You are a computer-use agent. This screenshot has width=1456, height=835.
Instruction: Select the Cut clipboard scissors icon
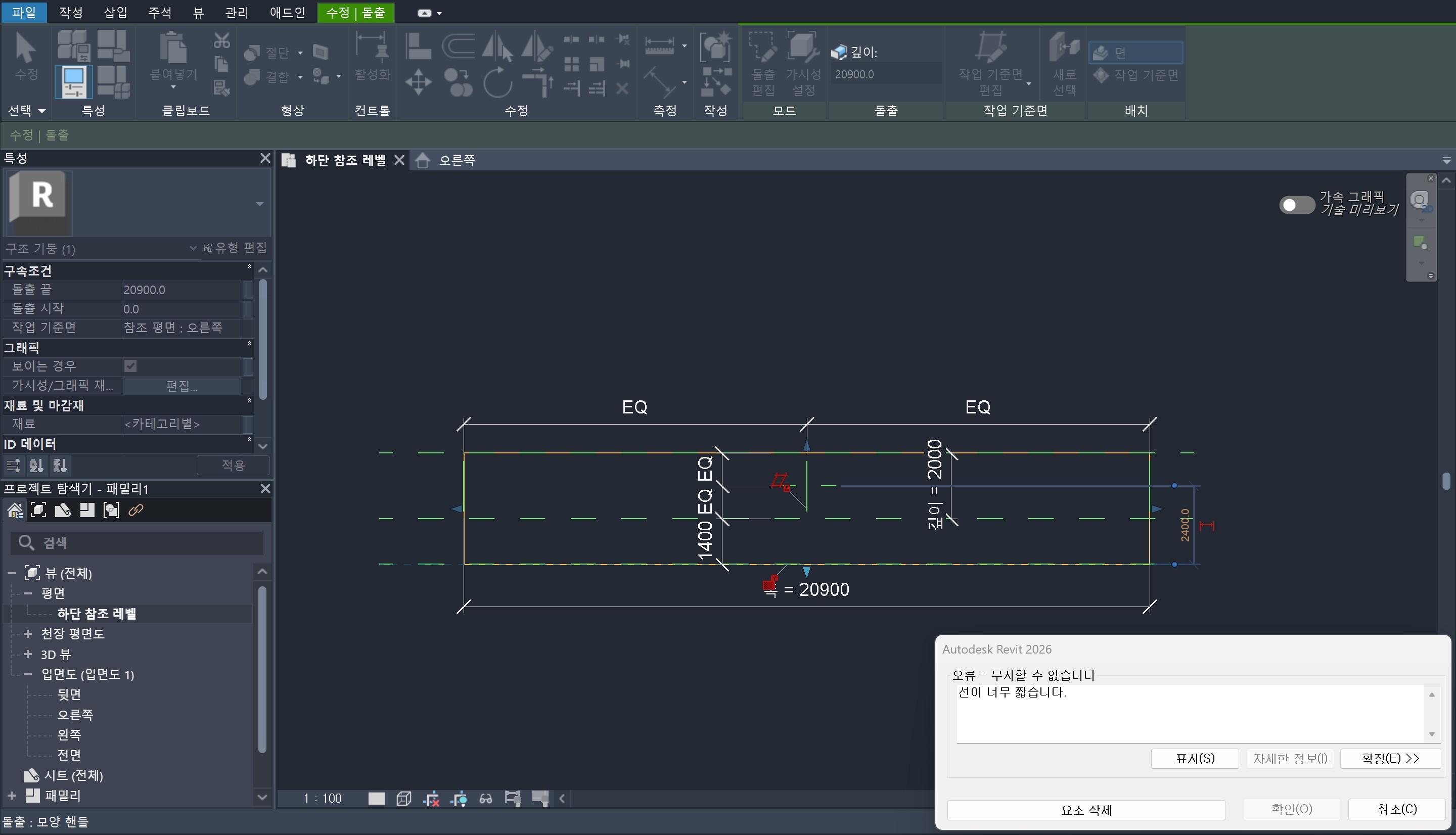tap(221, 41)
